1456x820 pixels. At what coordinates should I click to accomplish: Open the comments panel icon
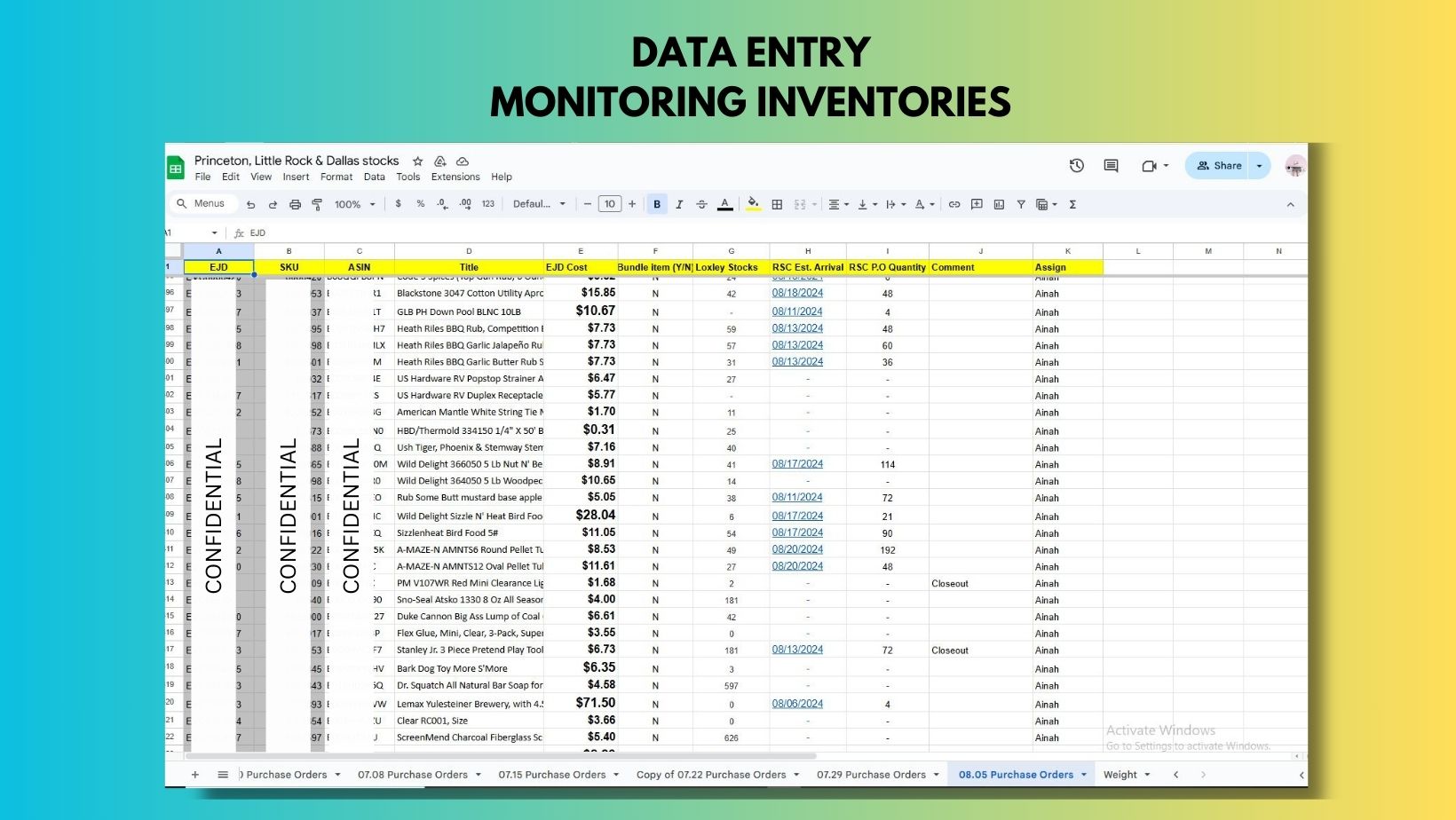pyautogui.click(x=1111, y=165)
